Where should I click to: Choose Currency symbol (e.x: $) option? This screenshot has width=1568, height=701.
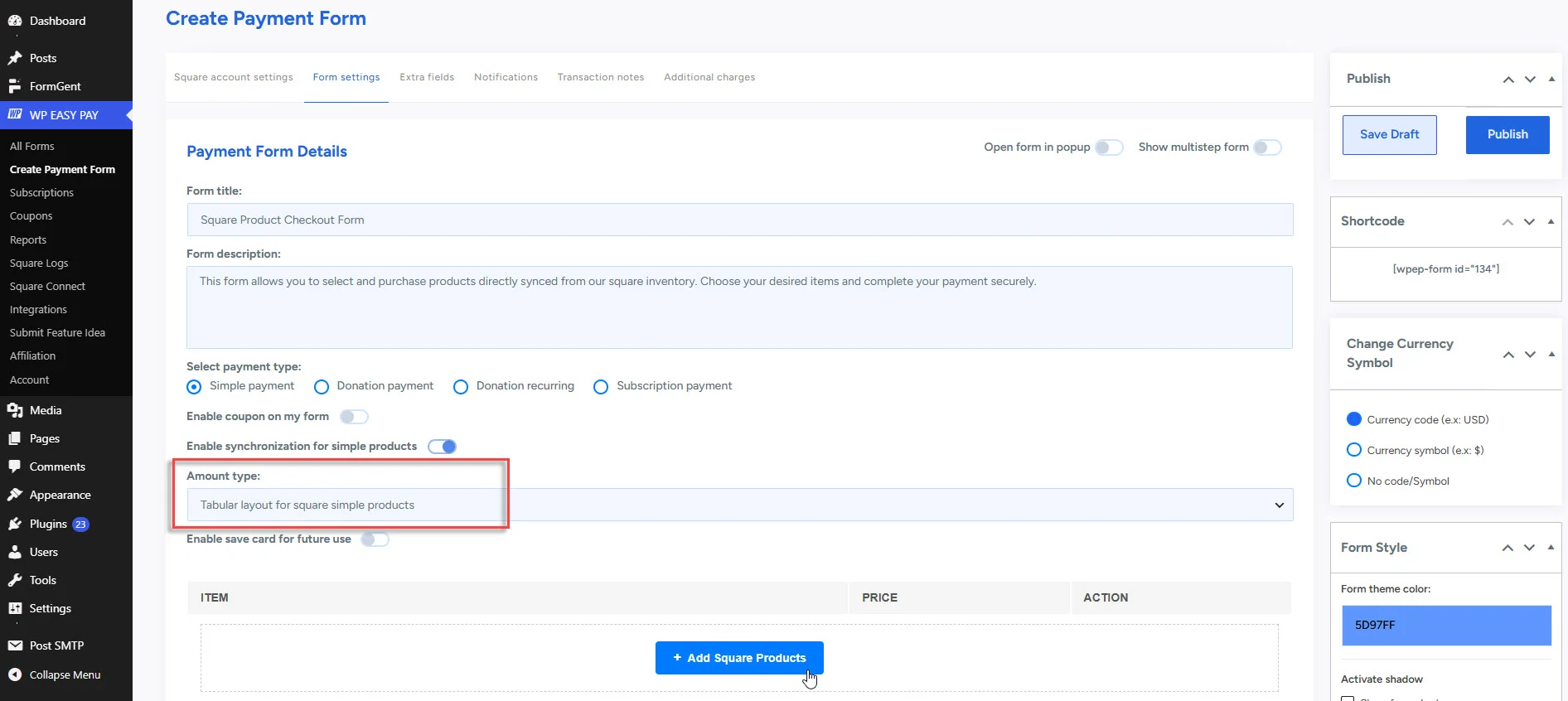point(1354,450)
